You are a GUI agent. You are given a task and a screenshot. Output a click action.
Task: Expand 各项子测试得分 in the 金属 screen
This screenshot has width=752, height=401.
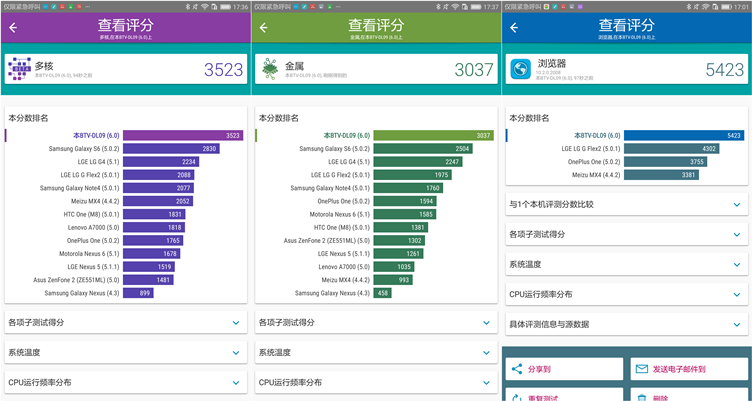pyautogui.click(x=376, y=322)
